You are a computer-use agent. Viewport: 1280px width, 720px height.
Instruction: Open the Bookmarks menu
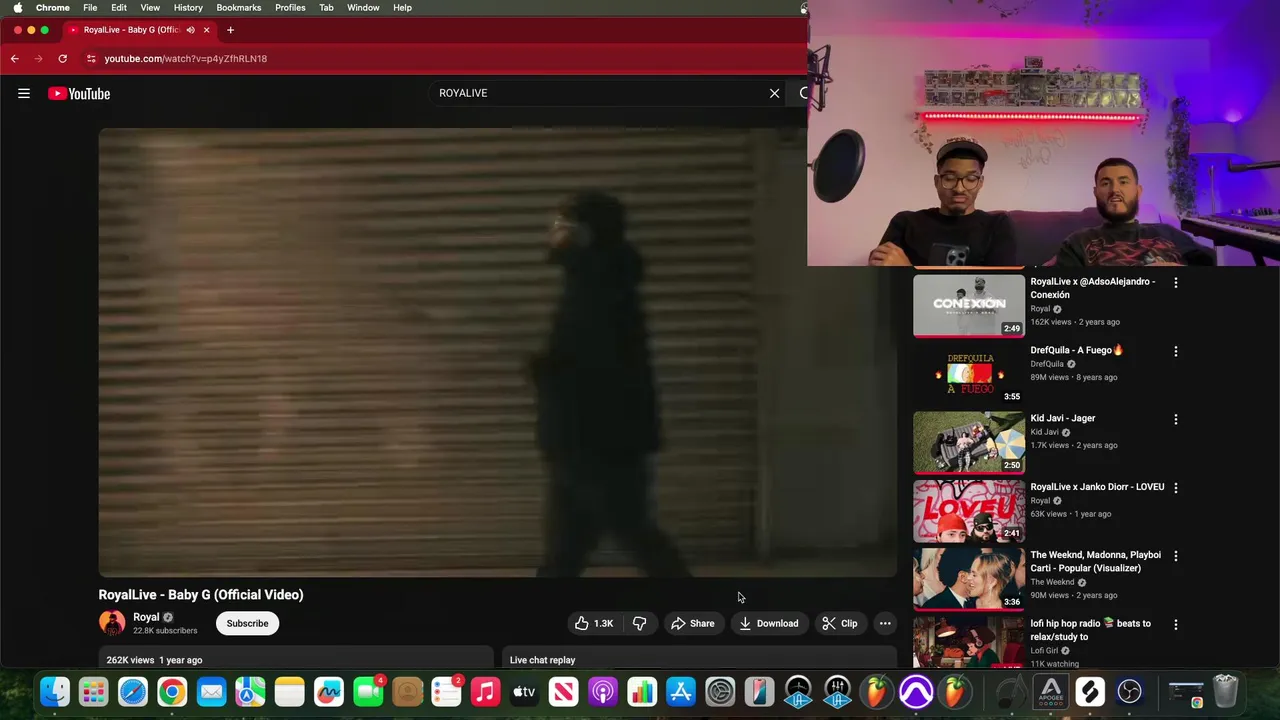click(x=239, y=7)
